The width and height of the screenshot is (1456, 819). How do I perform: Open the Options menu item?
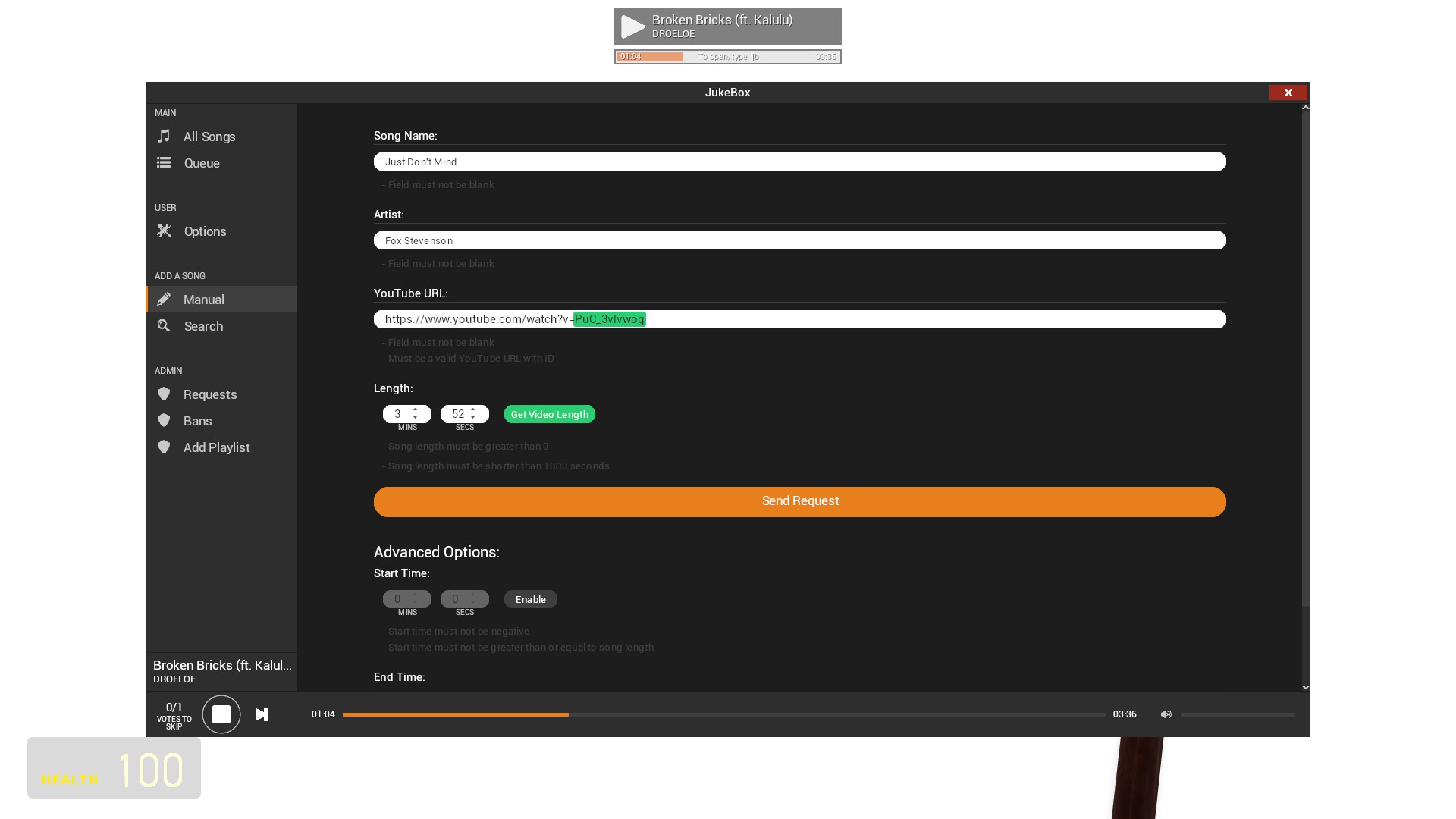point(221,231)
